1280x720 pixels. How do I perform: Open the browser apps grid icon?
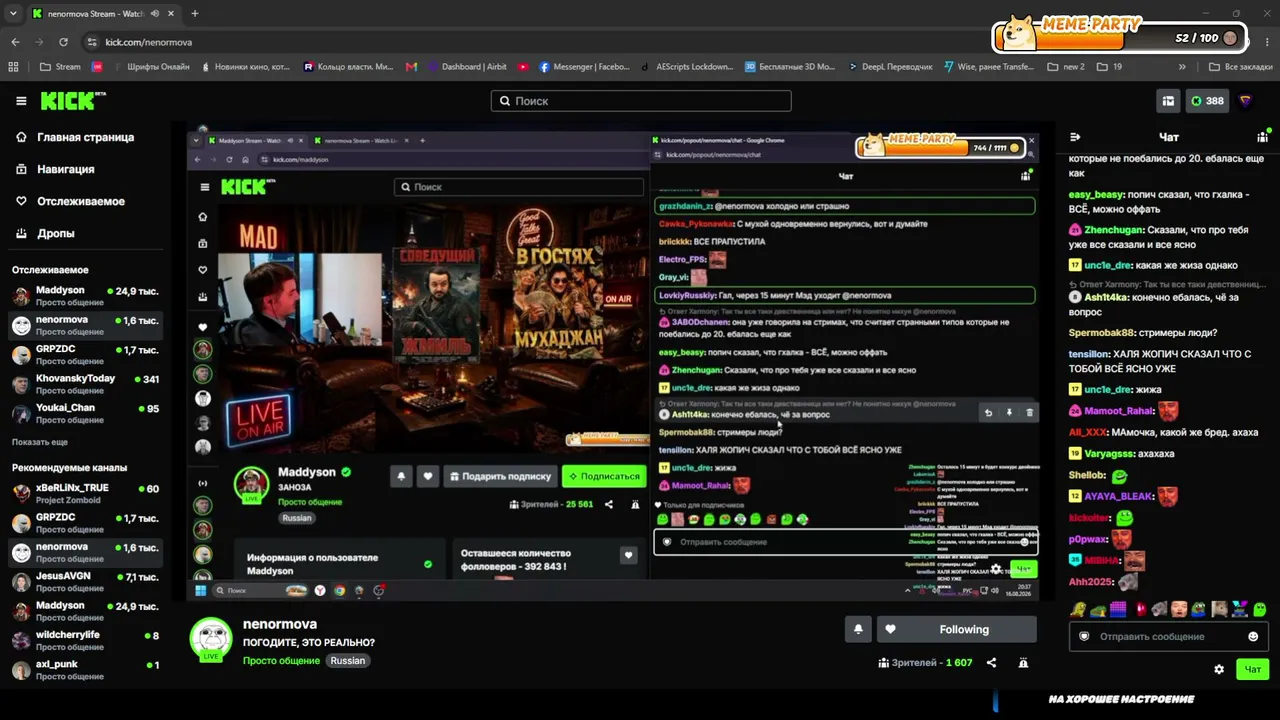click(14, 67)
